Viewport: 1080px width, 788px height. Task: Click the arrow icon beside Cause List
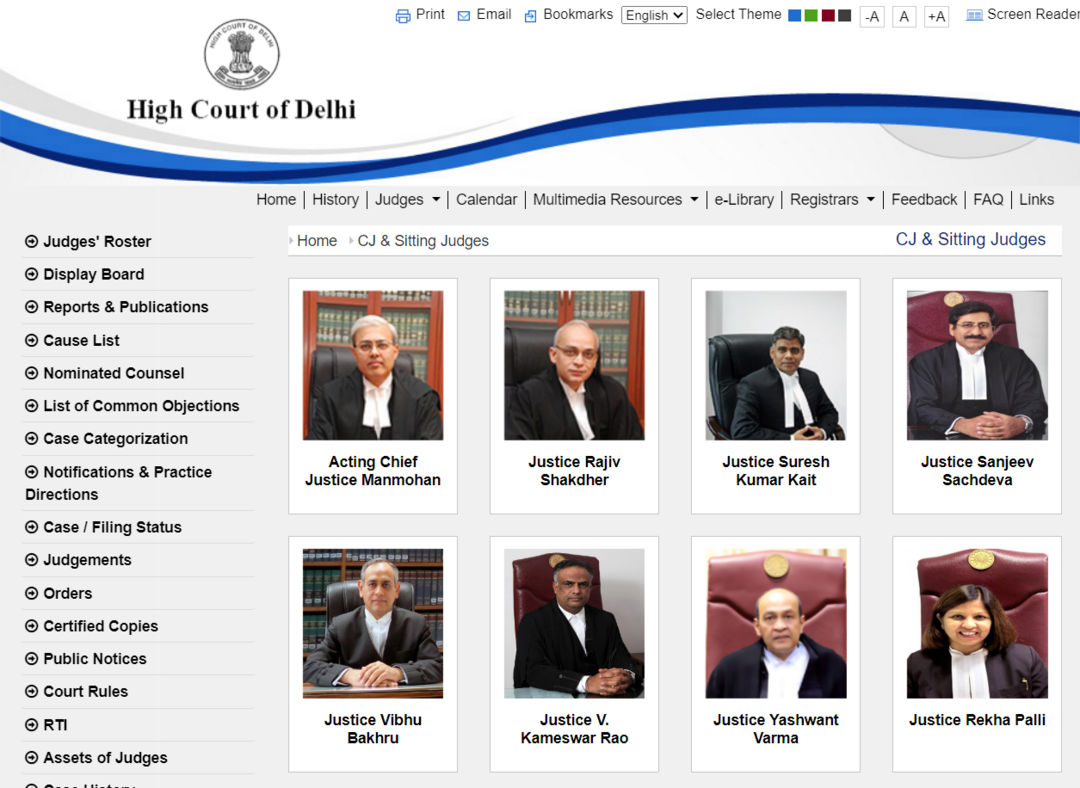[32, 340]
